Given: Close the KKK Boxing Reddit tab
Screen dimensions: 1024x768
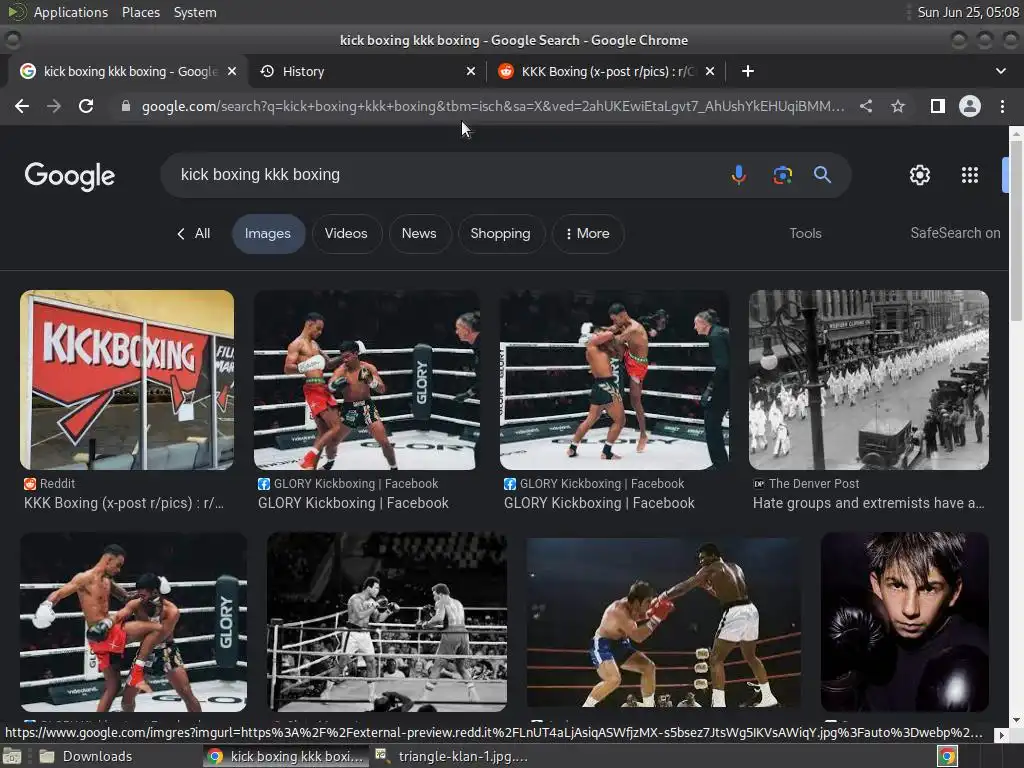Looking at the screenshot, I should coord(710,71).
